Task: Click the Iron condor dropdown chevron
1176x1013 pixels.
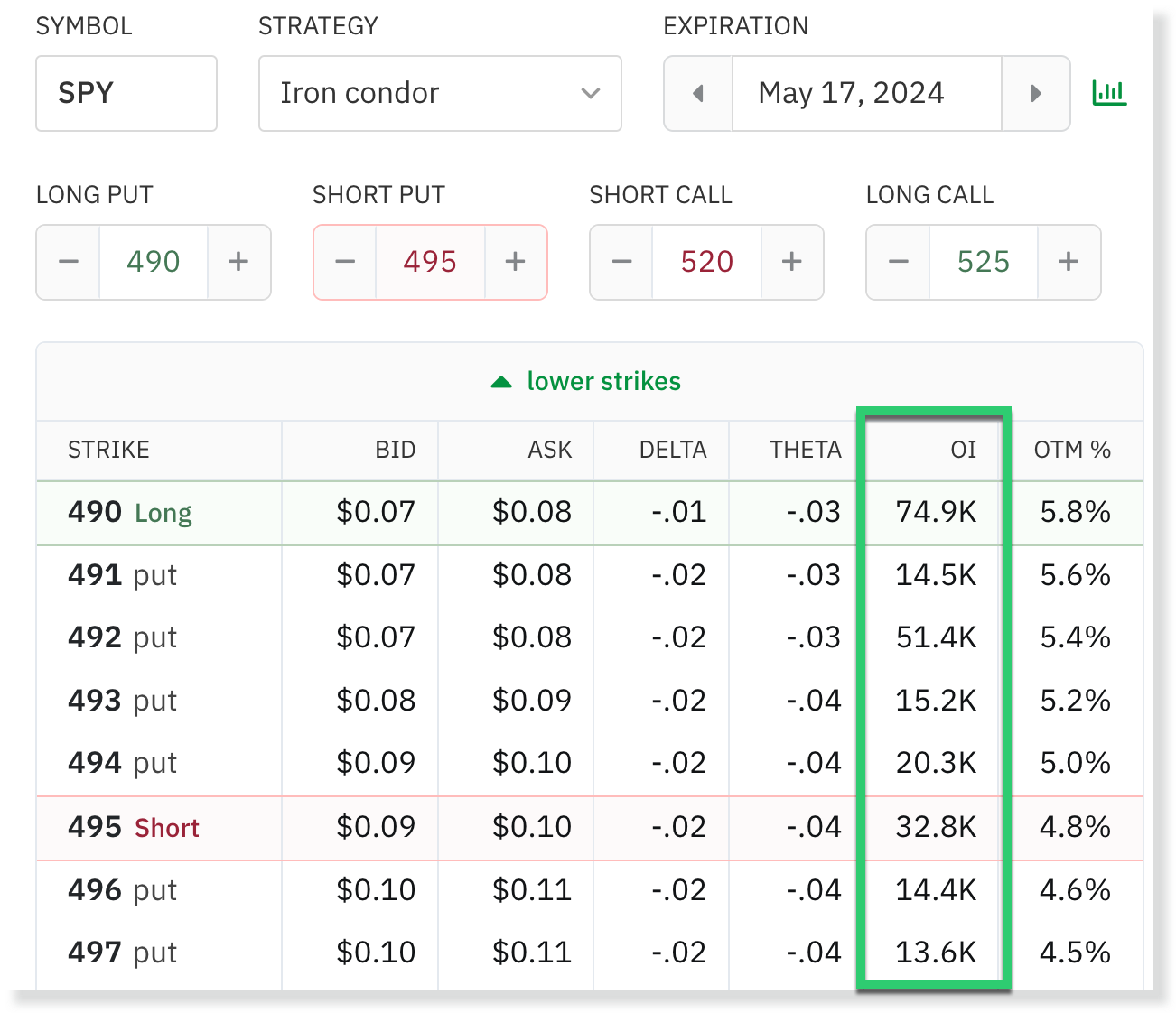Action: click(x=590, y=93)
